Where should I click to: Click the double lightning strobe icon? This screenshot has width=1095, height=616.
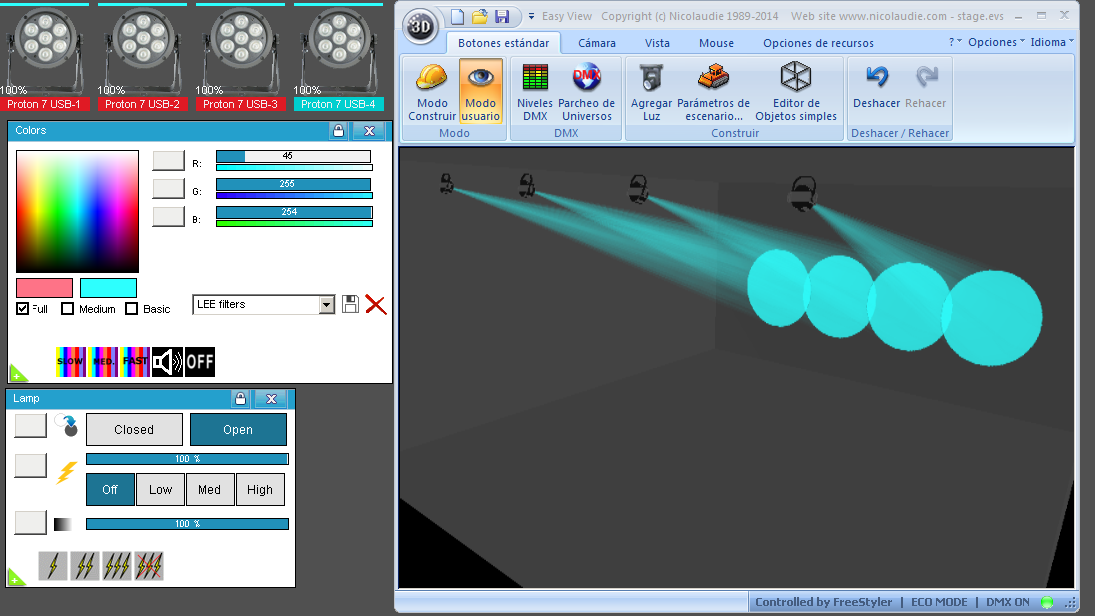coord(85,566)
